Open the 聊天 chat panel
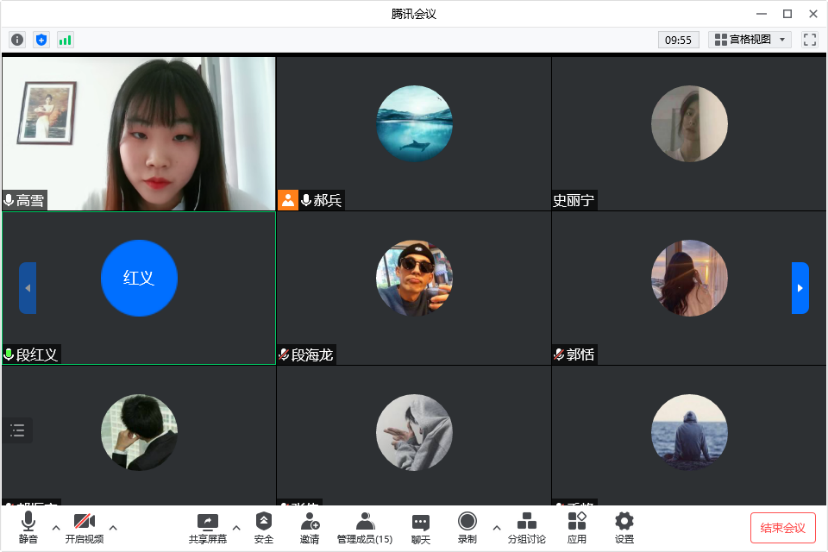 (x=421, y=527)
